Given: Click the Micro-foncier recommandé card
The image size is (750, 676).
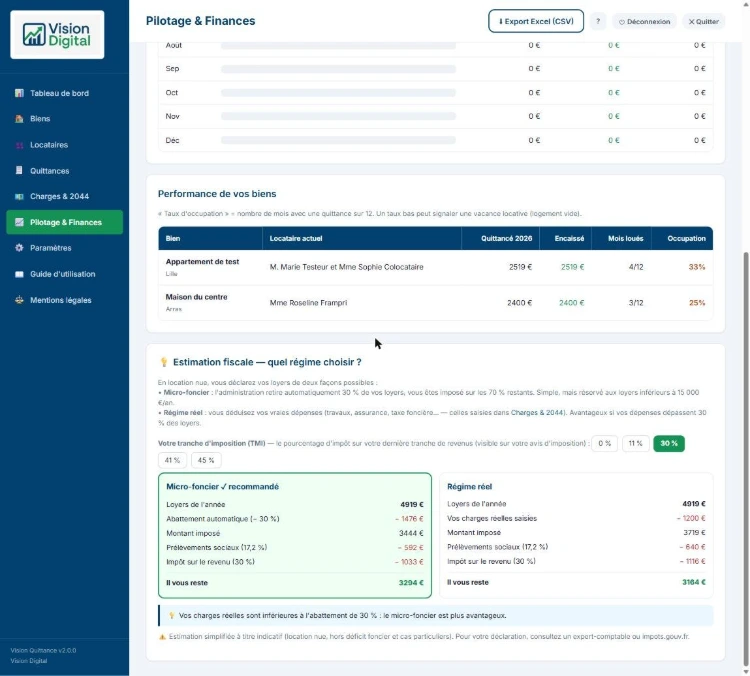Looking at the screenshot, I should [295, 535].
